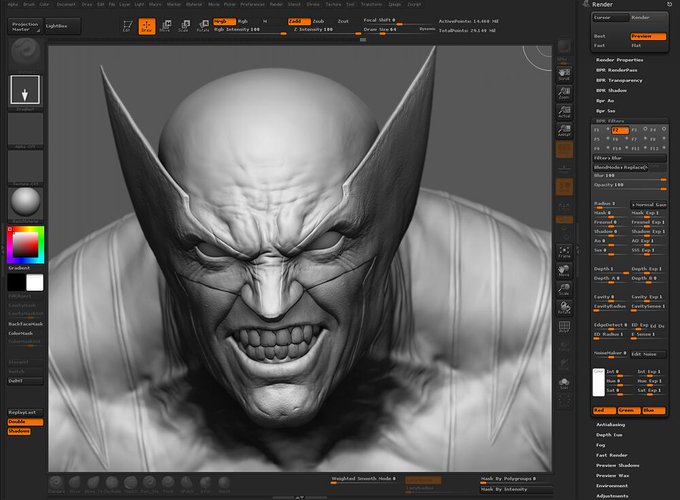Screen dimensions: 680x500
Task: Click the Edit Noise button
Action: tap(648, 354)
